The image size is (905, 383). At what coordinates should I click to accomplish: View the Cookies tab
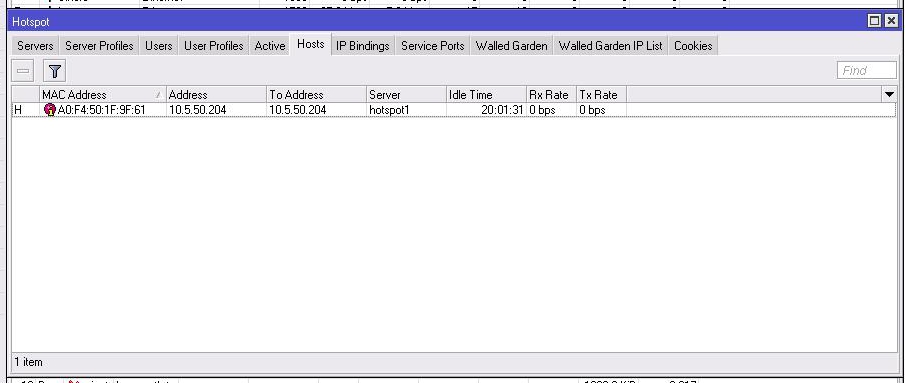point(693,46)
